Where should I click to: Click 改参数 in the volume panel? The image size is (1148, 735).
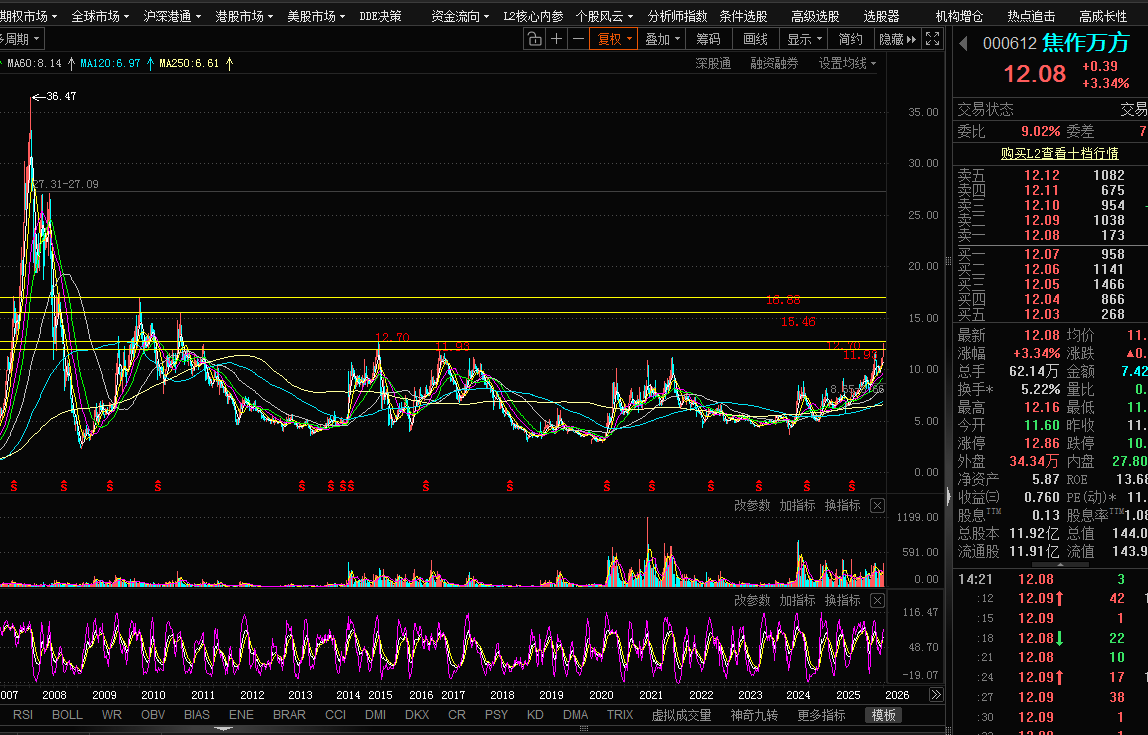[x=752, y=506]
